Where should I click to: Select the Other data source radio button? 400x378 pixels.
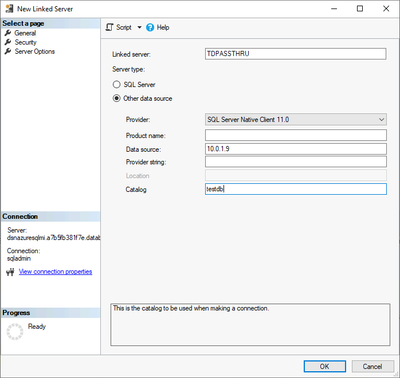pos(116,98)
